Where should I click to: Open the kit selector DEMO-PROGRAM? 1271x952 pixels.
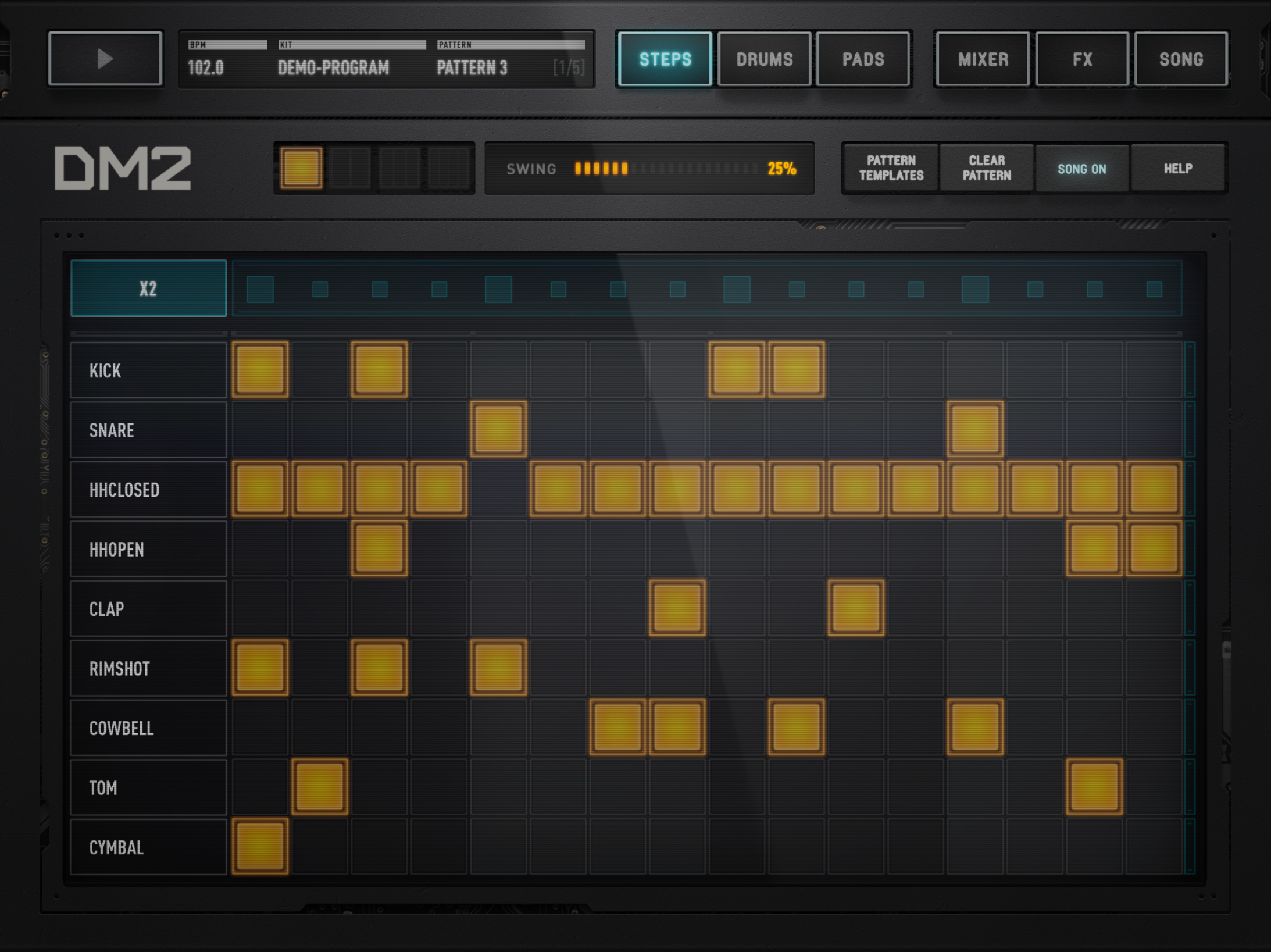click(333, 68)
